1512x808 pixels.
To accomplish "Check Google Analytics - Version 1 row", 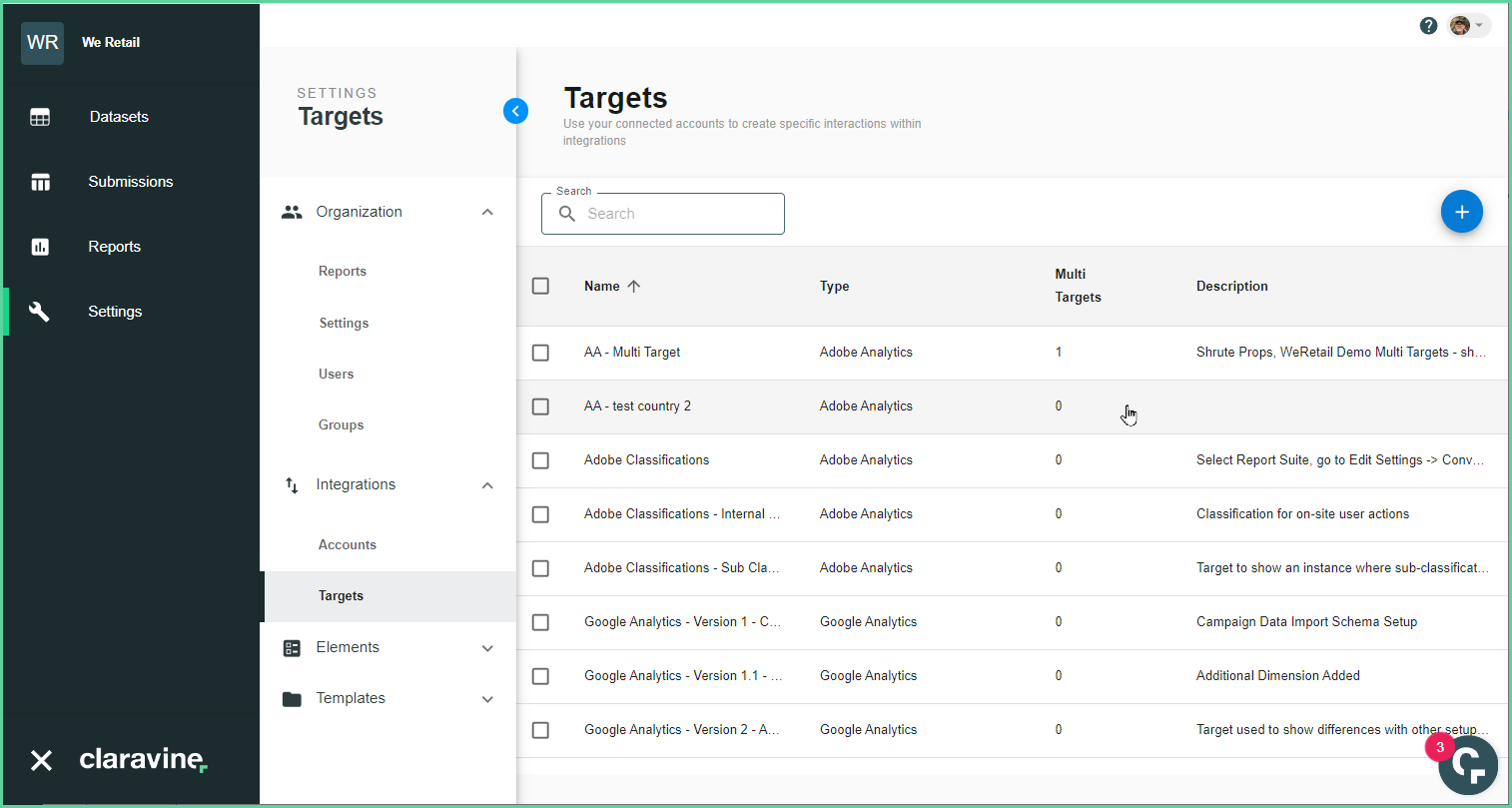I will point(540,622).
